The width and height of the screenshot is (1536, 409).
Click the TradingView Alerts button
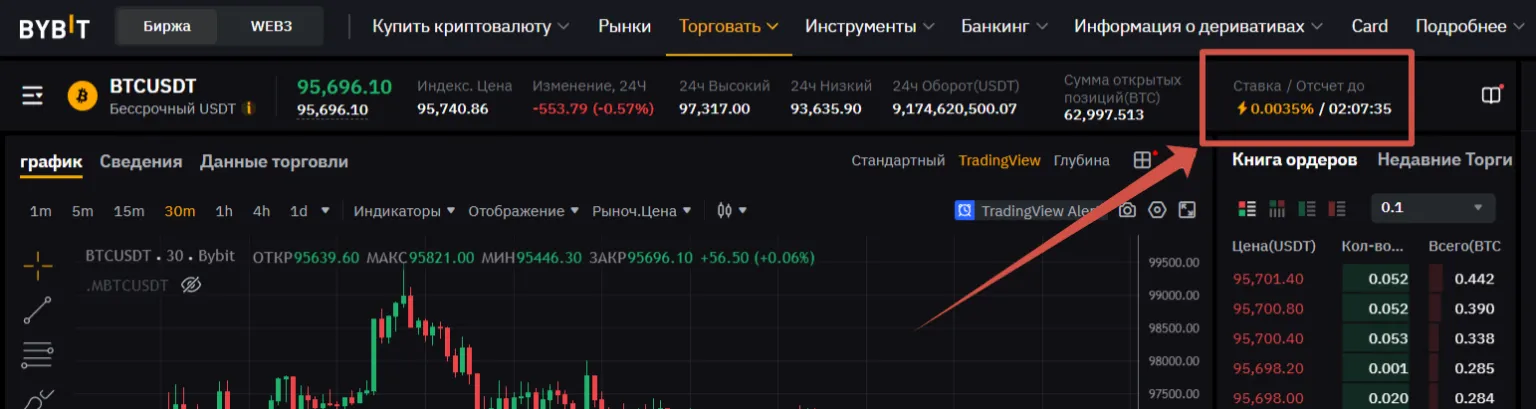point(1030,211)
